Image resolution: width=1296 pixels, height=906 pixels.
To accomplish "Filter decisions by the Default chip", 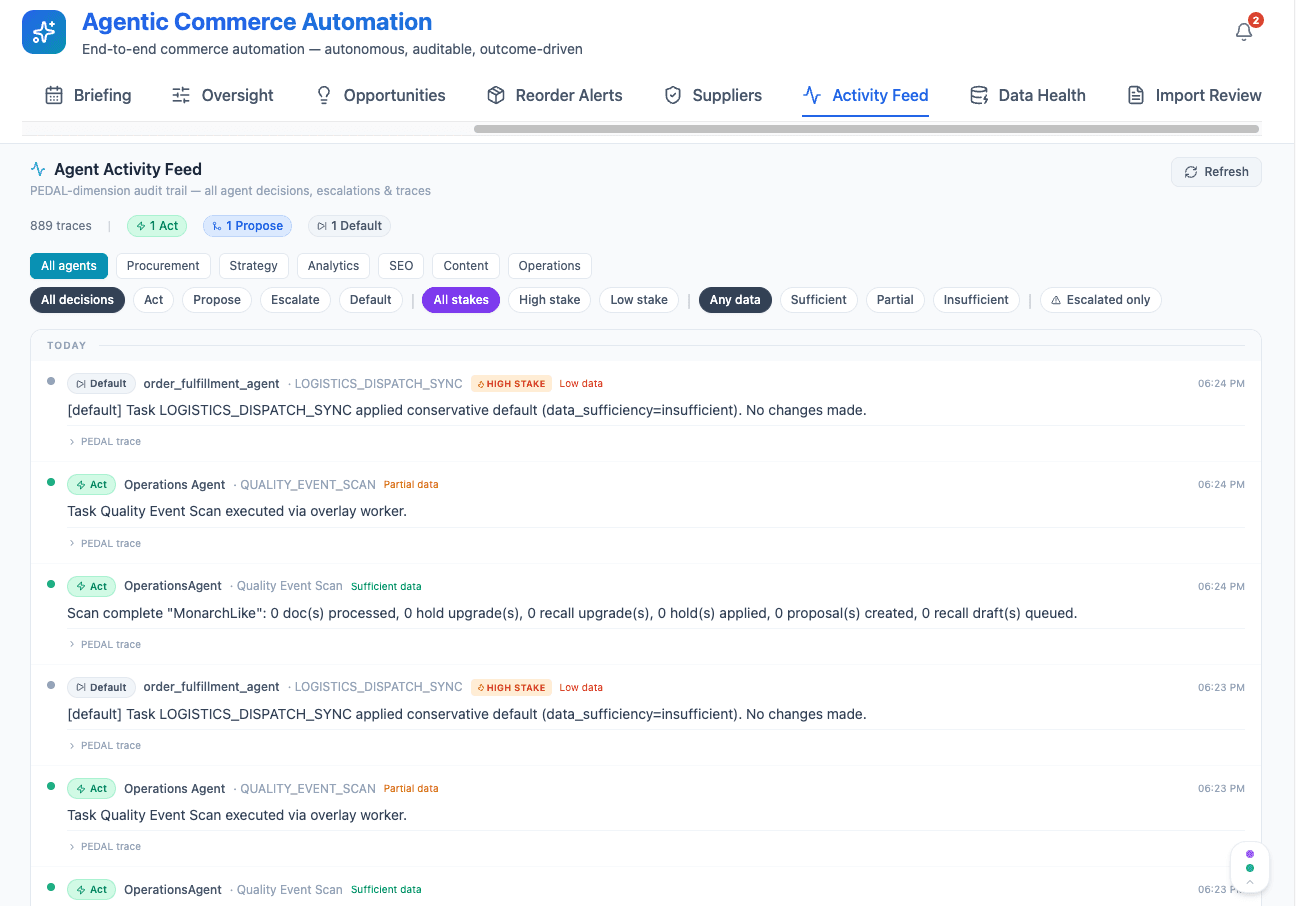I will tap(371, 300).
